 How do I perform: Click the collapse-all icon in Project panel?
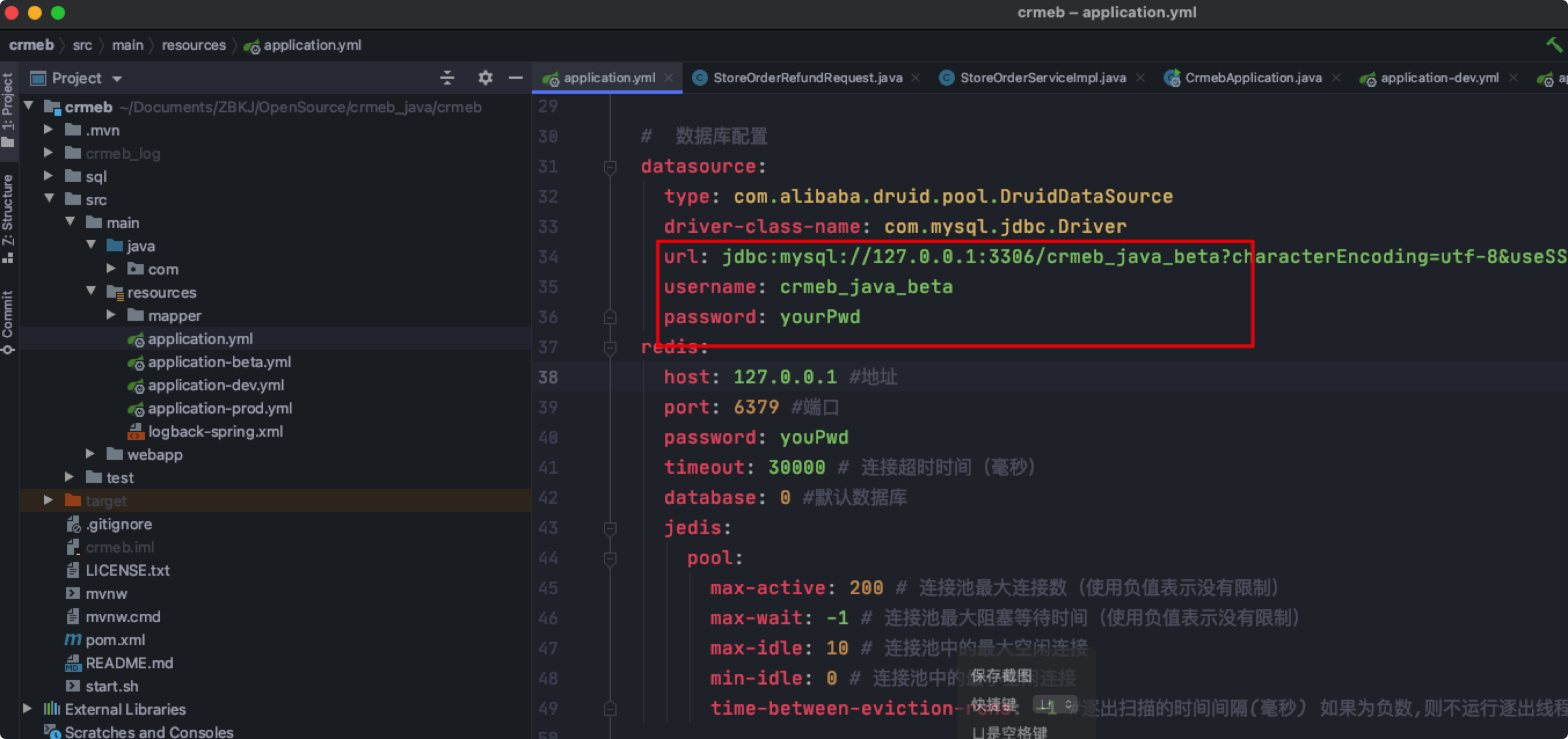pos(447,78)
